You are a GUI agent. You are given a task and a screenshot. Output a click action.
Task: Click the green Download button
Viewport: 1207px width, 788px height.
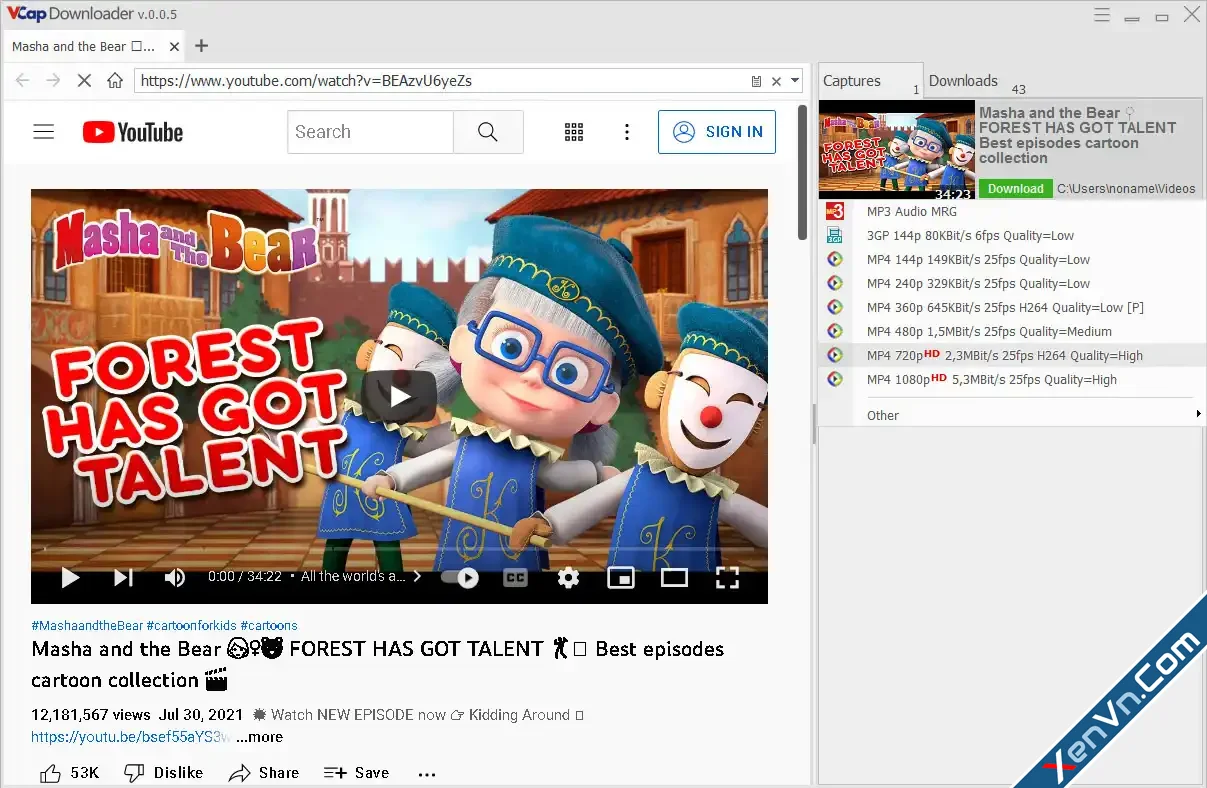point(1015,189)
